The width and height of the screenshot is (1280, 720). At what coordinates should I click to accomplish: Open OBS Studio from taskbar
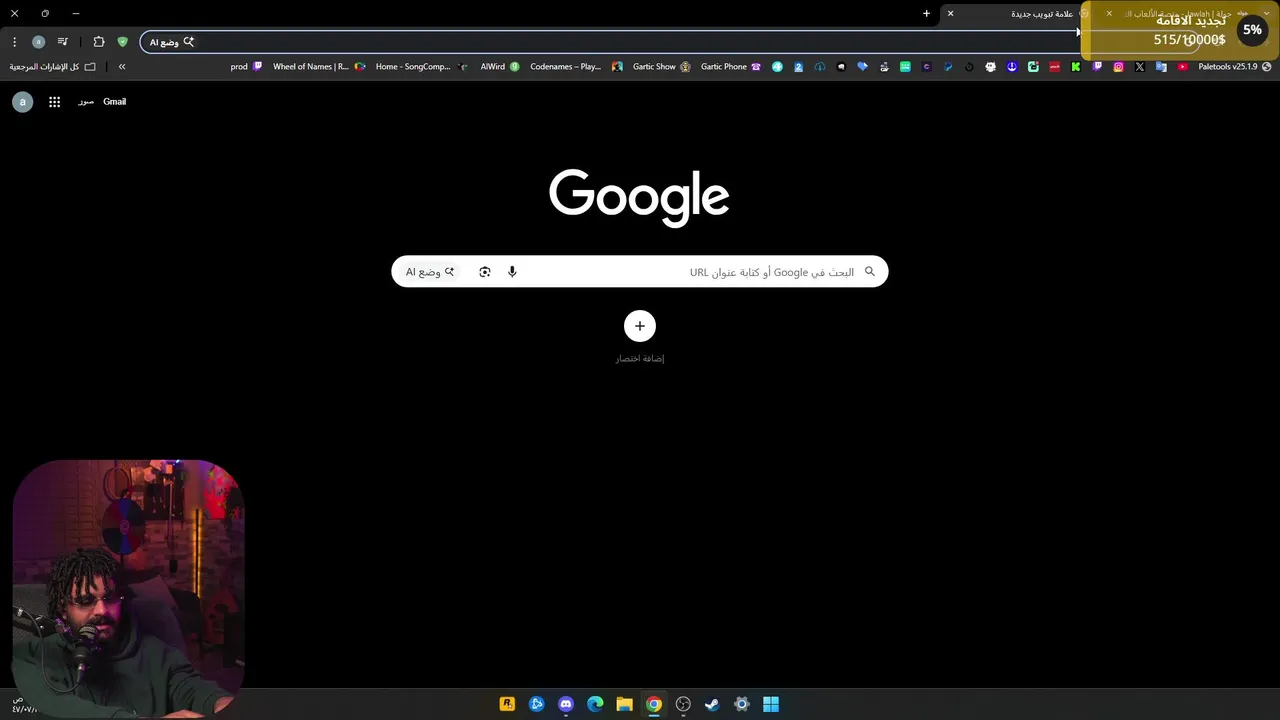click(x=683, y=704)
